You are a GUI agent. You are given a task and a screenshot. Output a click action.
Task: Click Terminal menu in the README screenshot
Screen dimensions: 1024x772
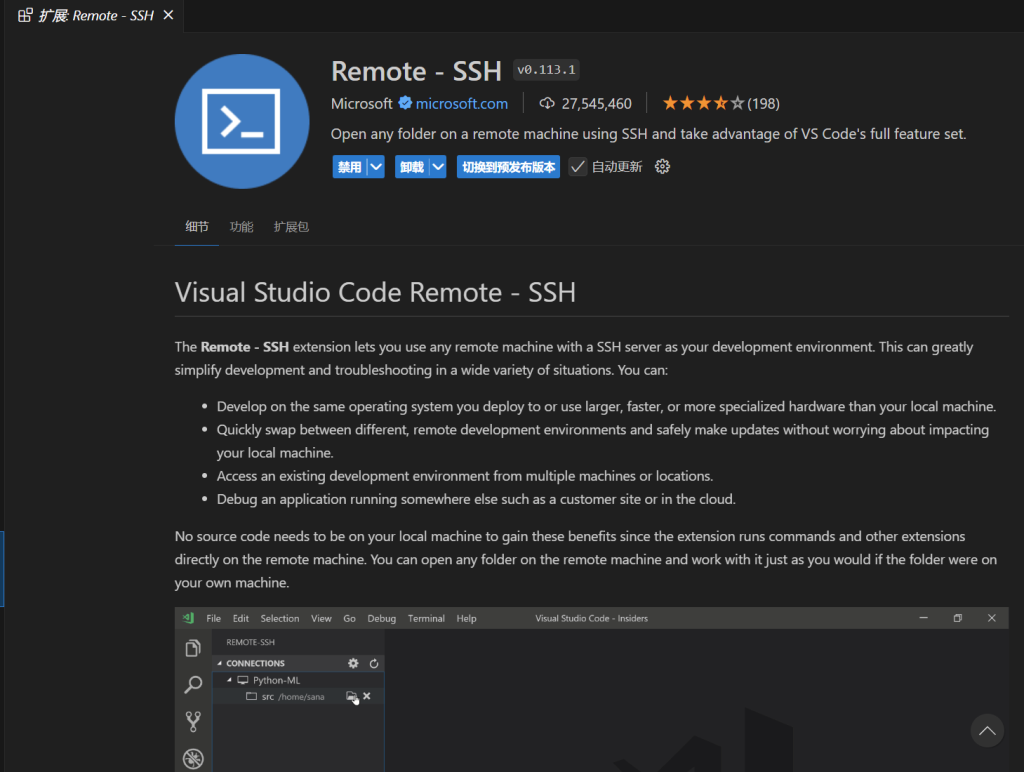[426, 619]
